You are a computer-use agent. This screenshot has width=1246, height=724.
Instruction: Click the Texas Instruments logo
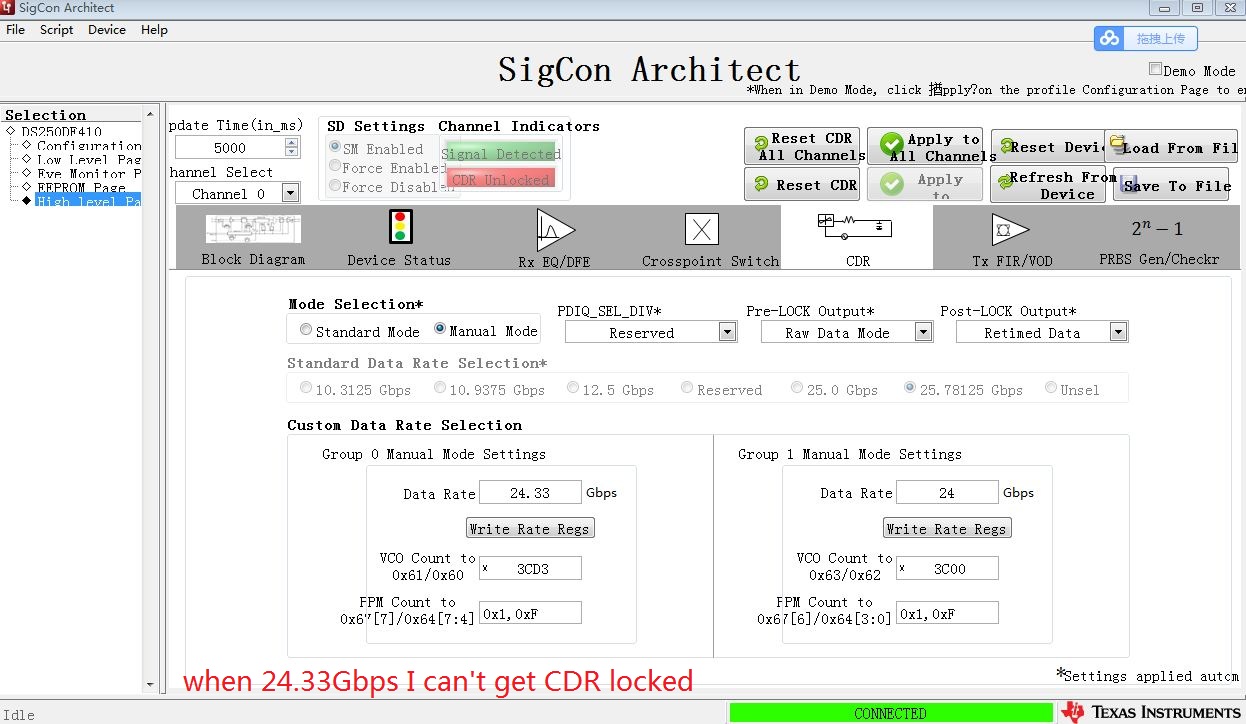pyautogui.click(x=1151, y=712)
